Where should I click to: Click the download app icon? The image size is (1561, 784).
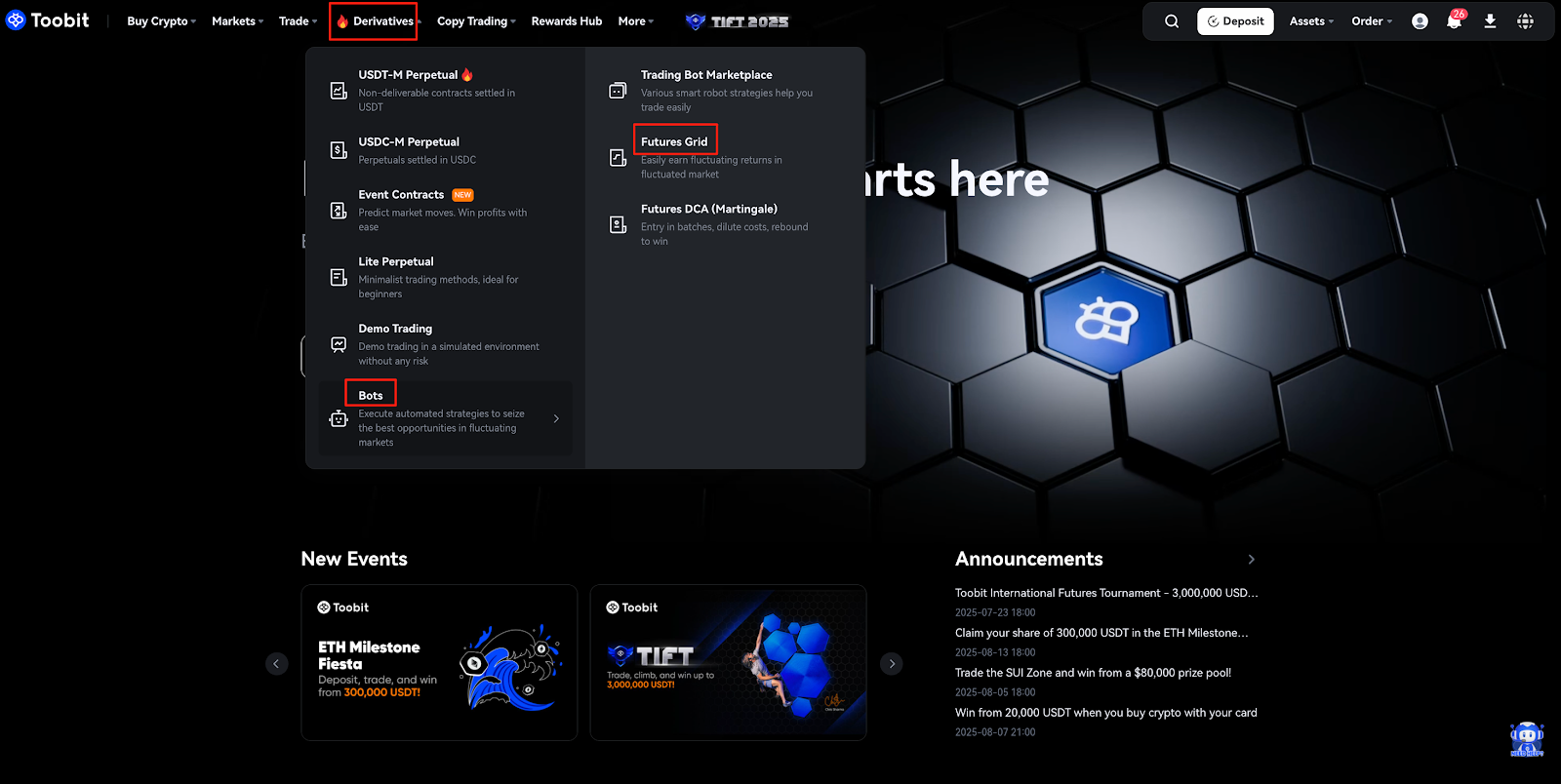(1490, 21)
